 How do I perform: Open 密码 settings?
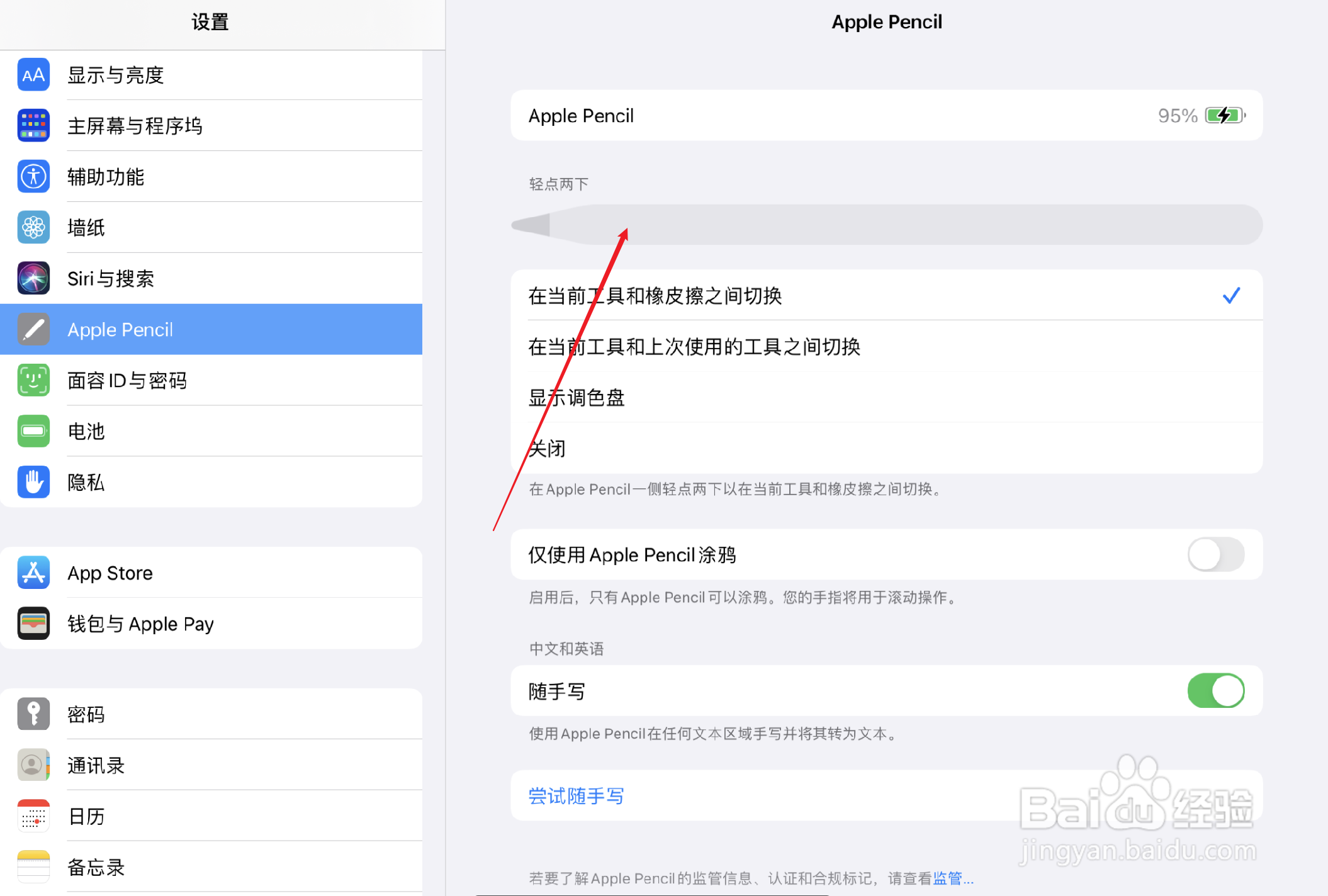(211, 714)
